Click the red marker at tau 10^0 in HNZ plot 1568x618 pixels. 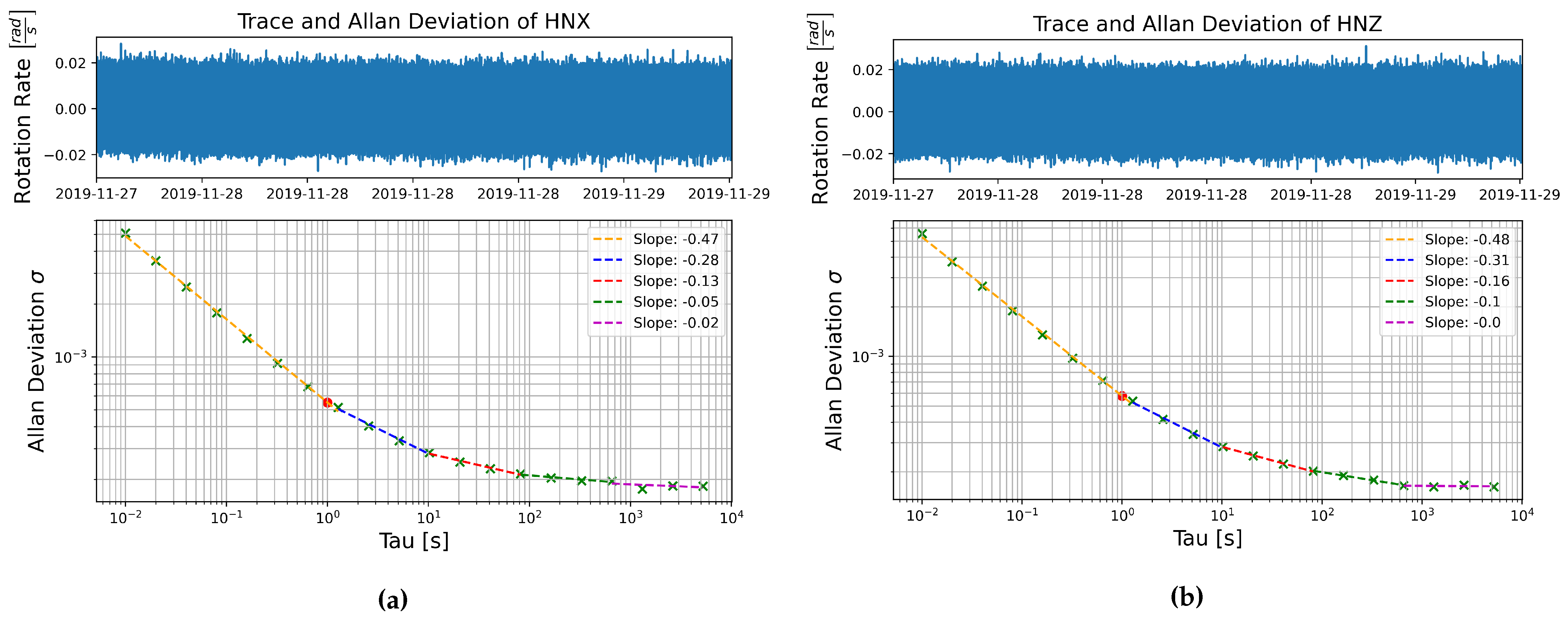[x=1122, y=396]
